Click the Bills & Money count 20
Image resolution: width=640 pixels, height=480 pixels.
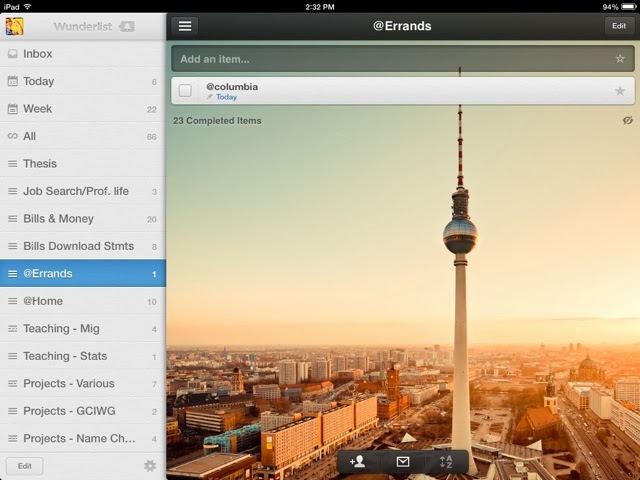point(151,220)
